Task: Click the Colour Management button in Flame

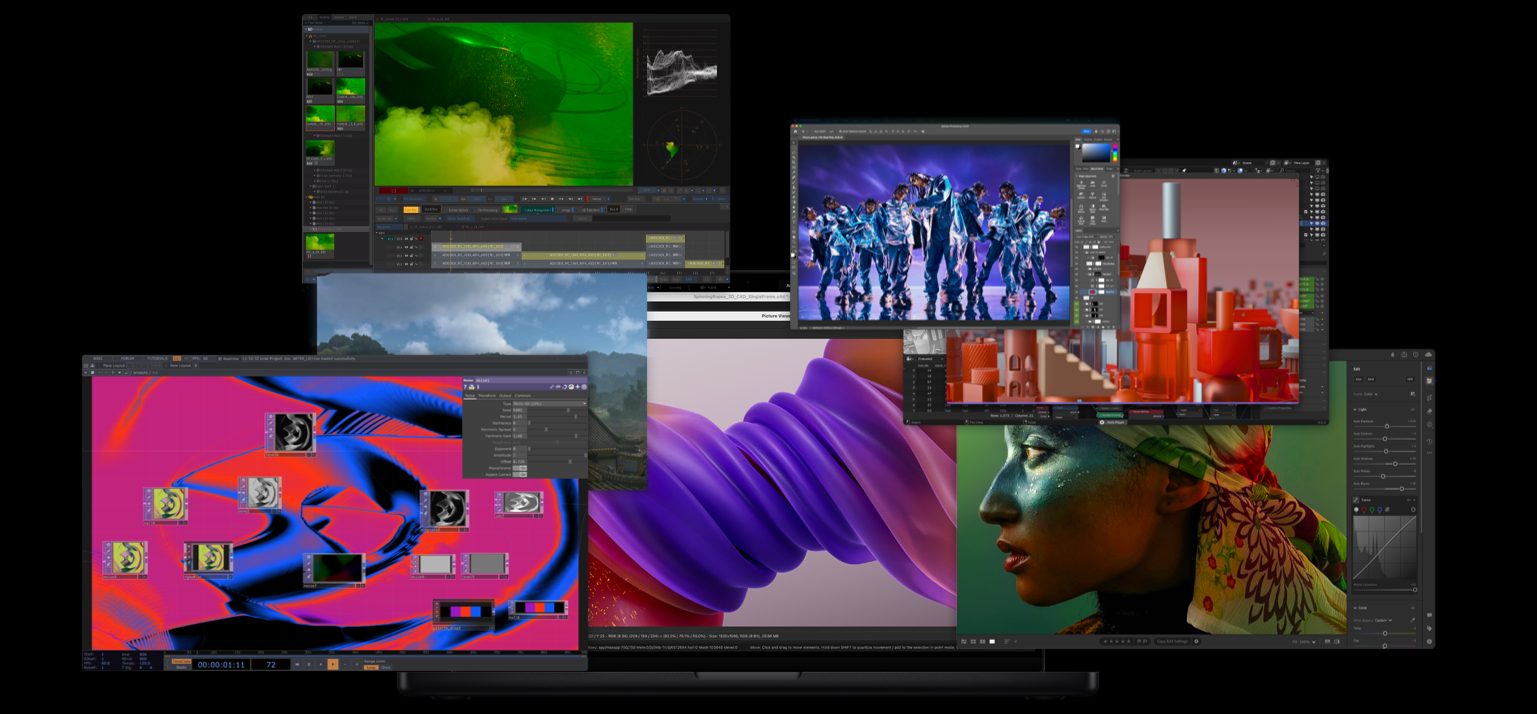Action: [x=535, y=210]
